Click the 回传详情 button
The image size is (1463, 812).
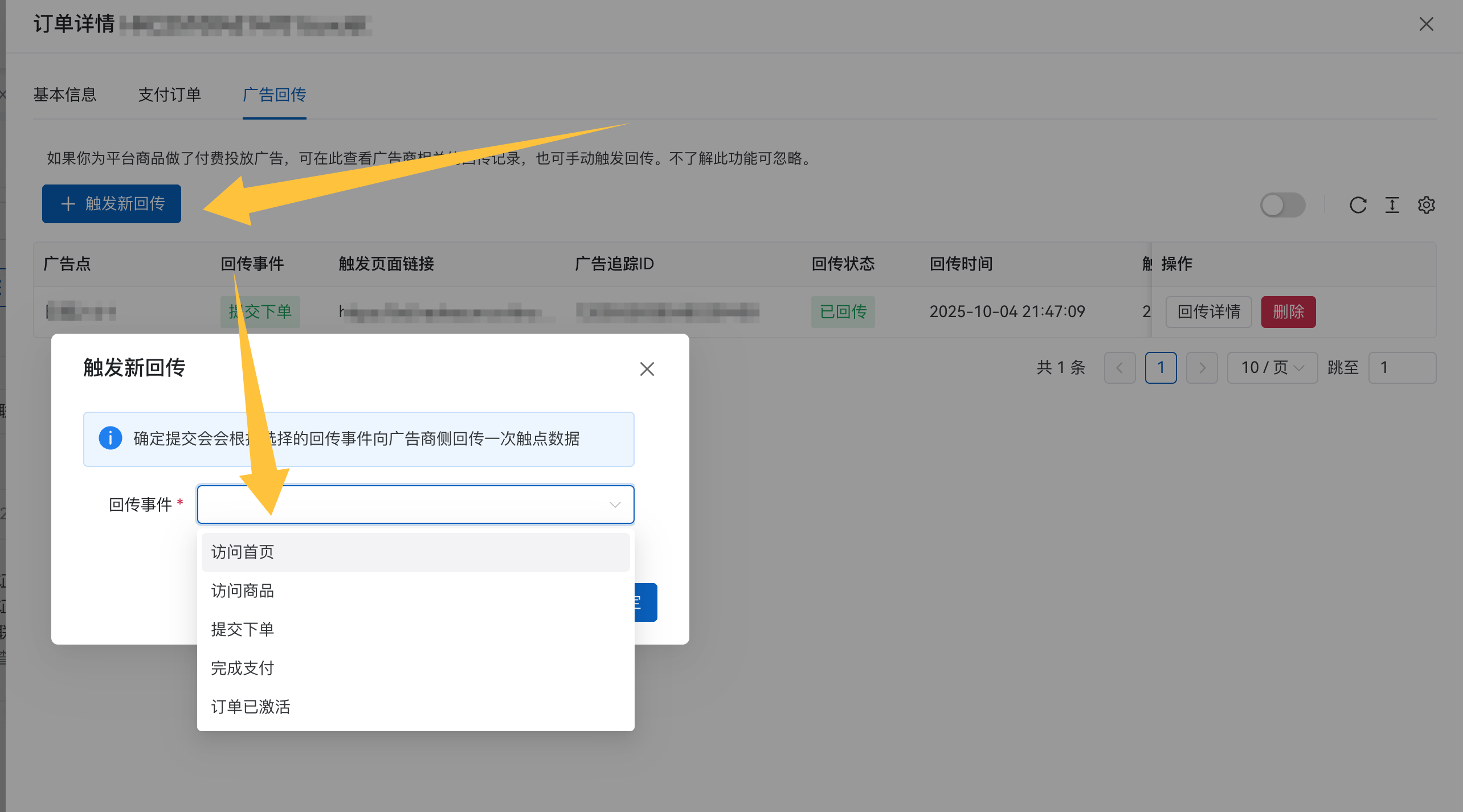tap(1208, 311)
